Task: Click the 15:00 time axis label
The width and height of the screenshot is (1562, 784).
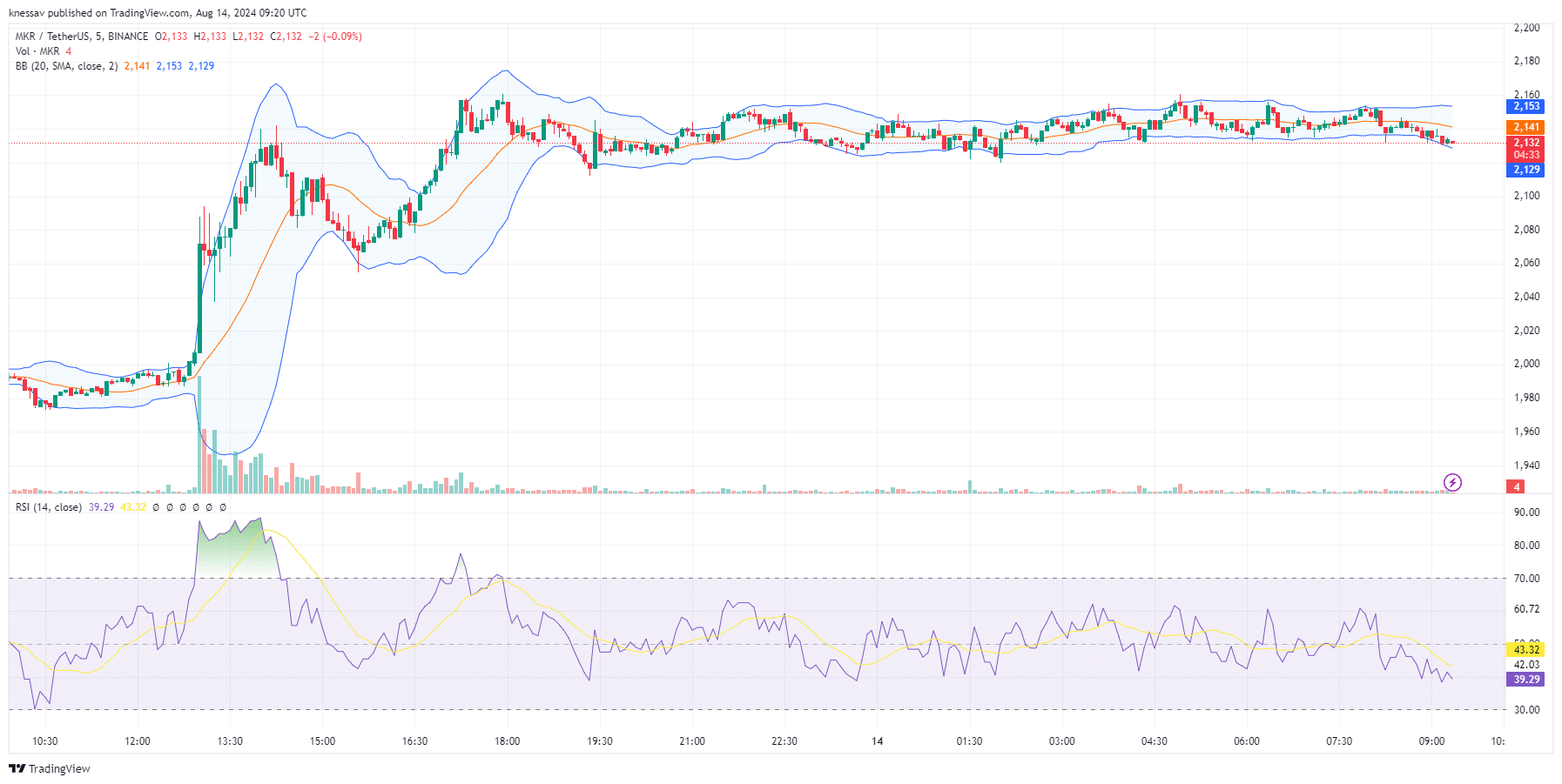Action: tap(322, 741)
